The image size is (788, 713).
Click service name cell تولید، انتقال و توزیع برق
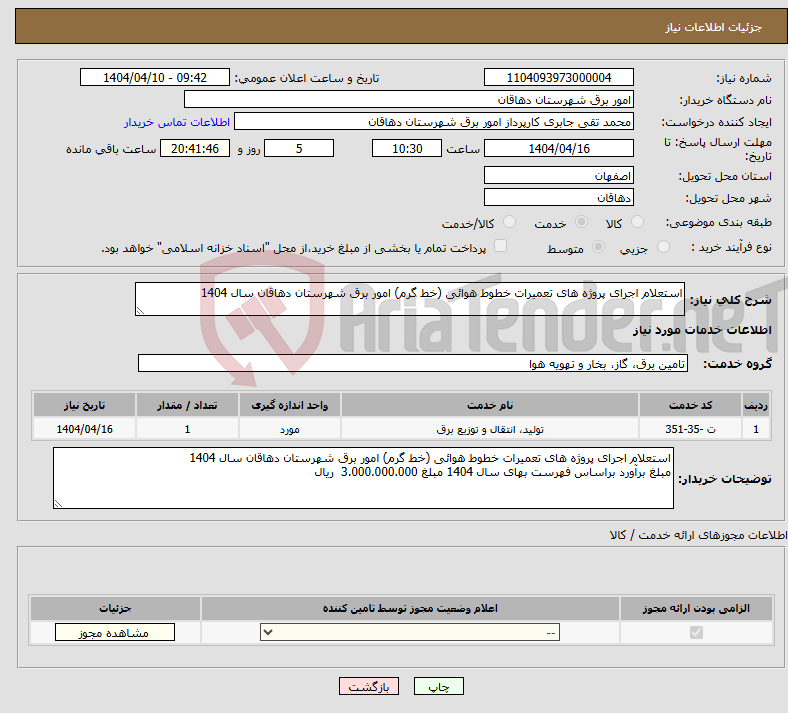(490, 429)
